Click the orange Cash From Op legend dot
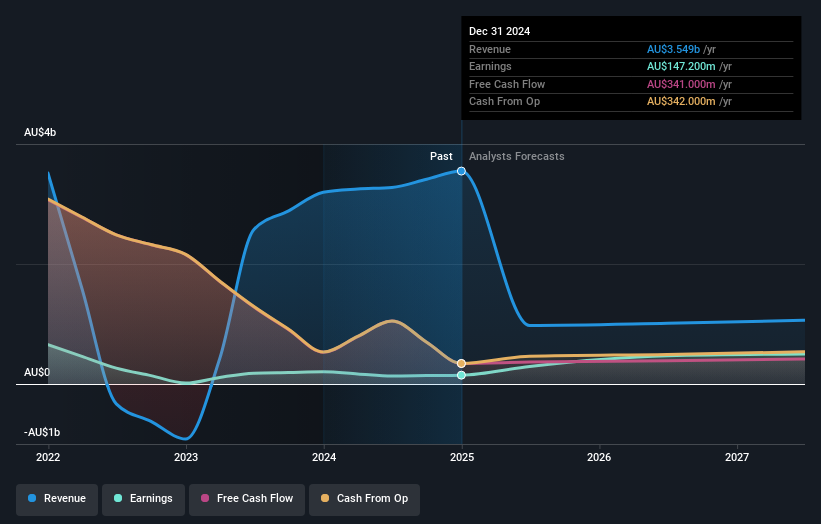Image resolution: width=821 pixels, height=524 pixels. (325, 498)
